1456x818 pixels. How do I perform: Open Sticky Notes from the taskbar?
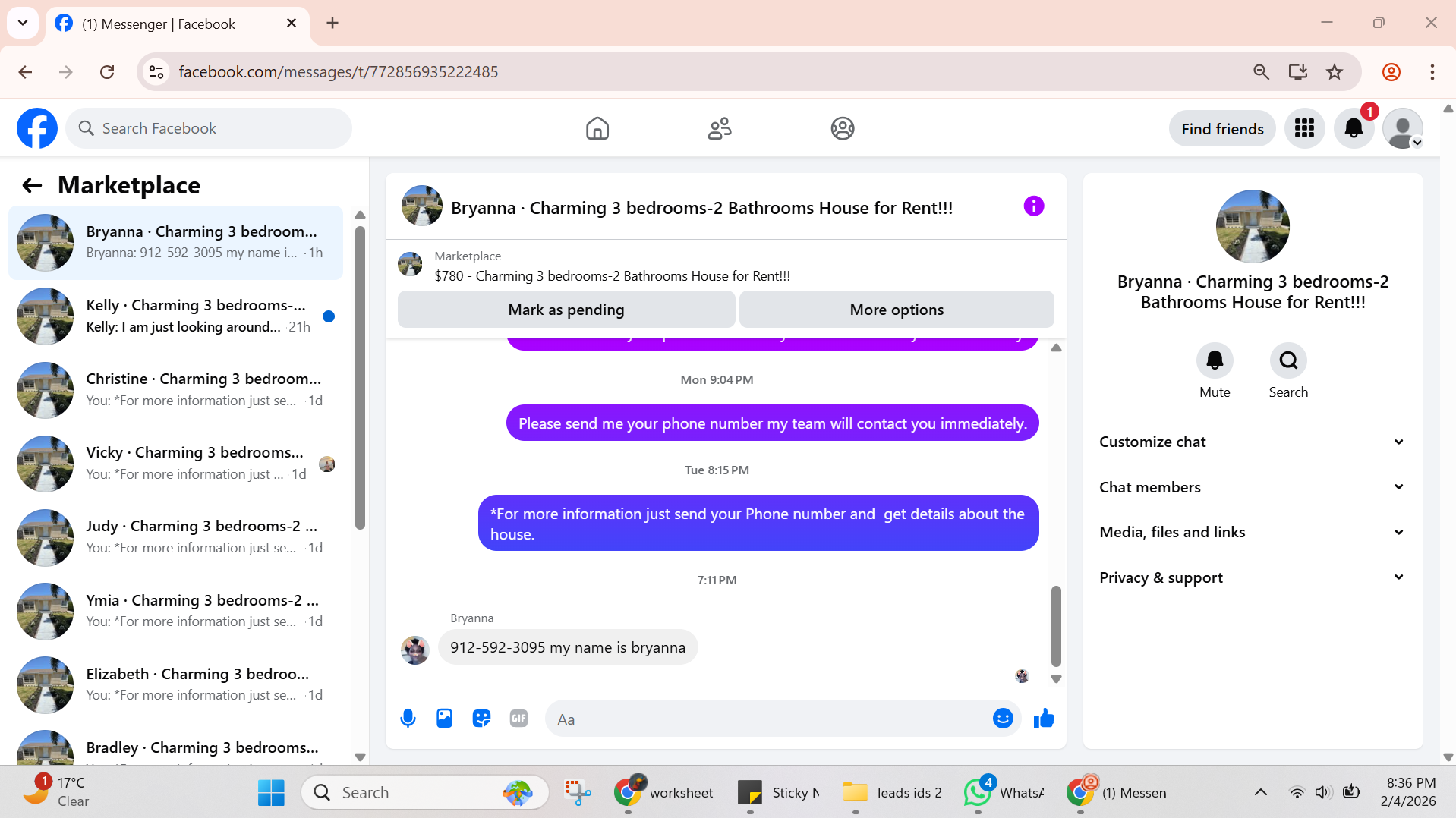pos(779,792)
